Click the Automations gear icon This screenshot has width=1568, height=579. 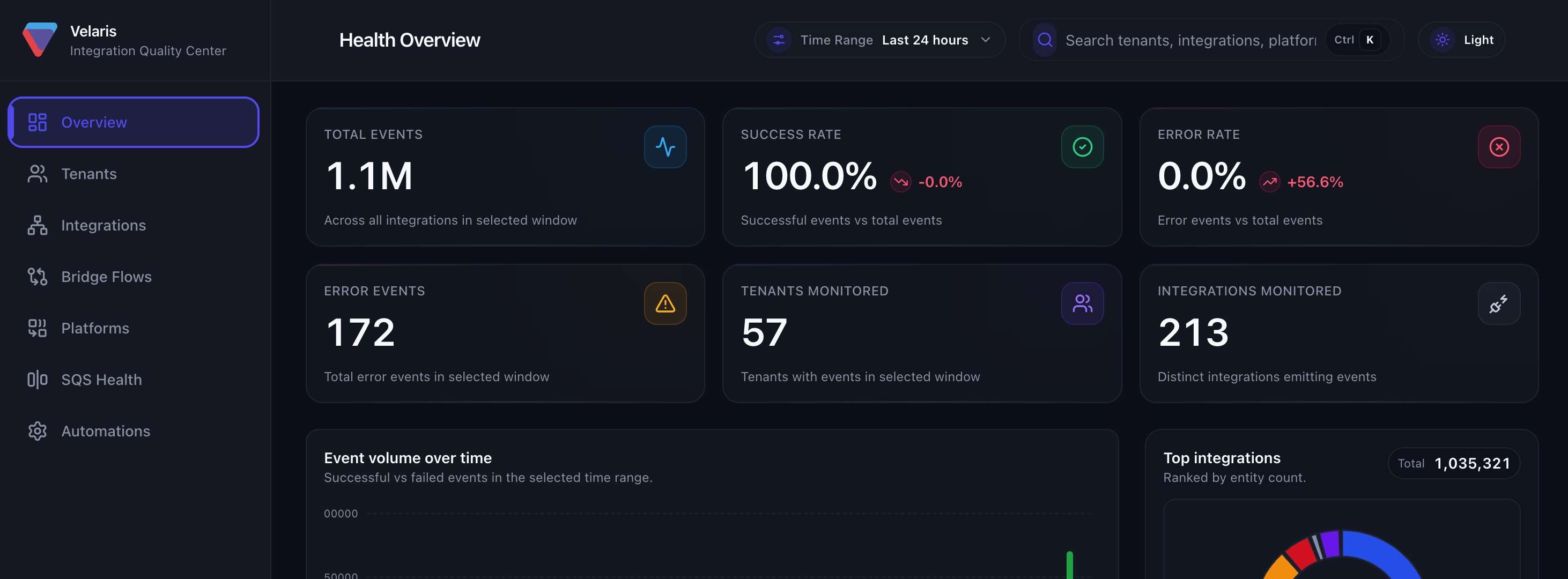coord(37,431)
